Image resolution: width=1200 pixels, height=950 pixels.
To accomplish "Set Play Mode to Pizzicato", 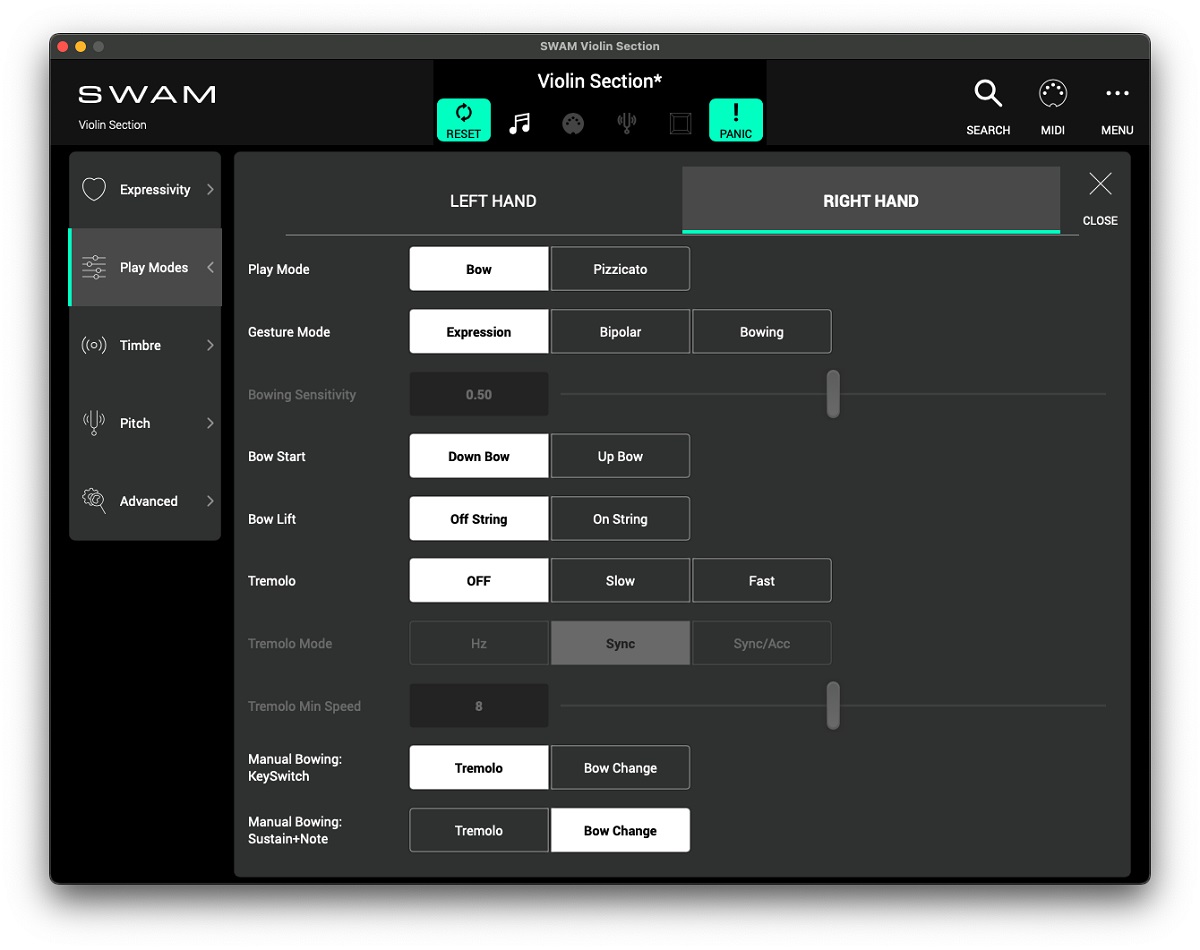I will 620,269.
